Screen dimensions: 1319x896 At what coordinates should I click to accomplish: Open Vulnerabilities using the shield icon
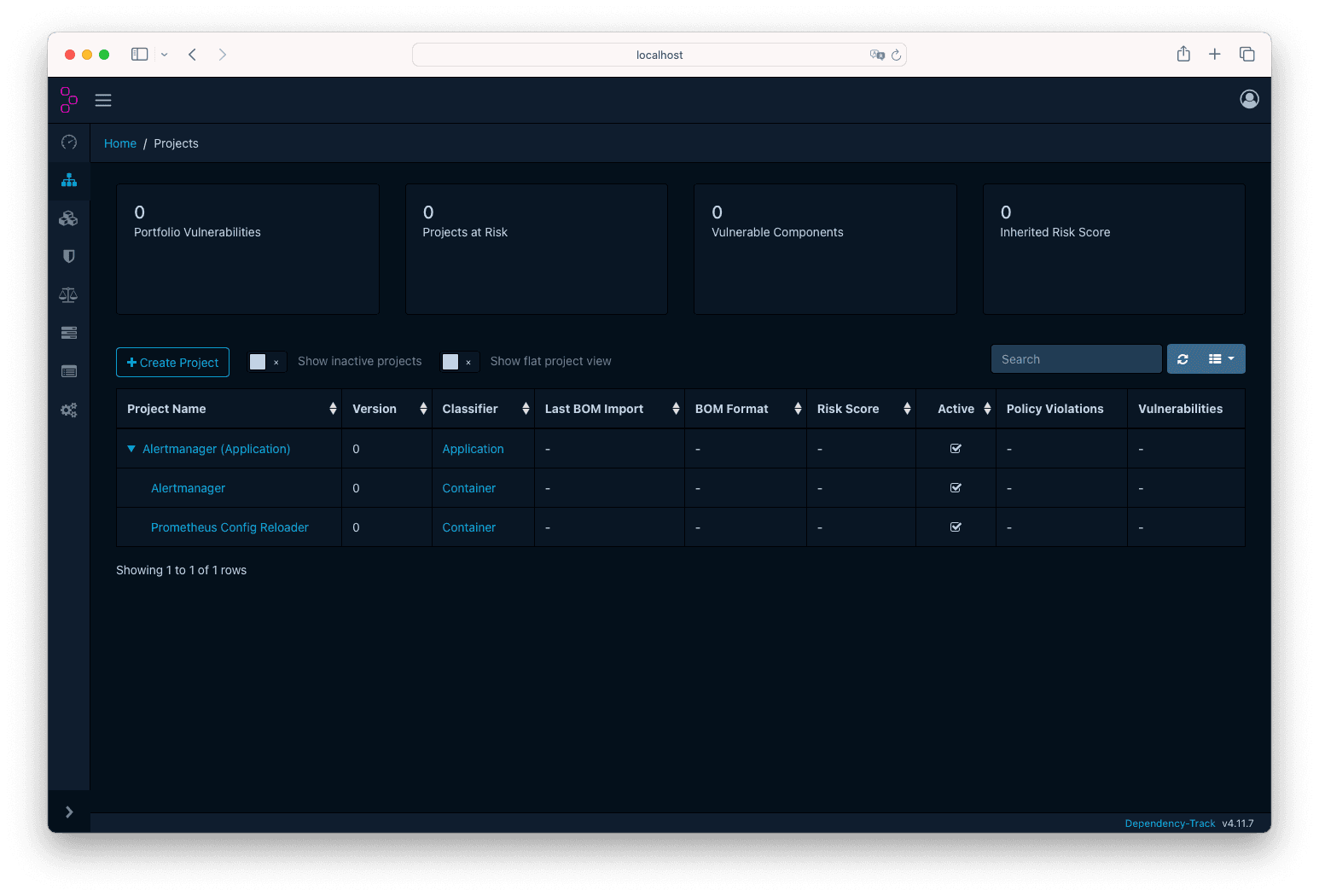pyautogui.click(x=69, y=256)
